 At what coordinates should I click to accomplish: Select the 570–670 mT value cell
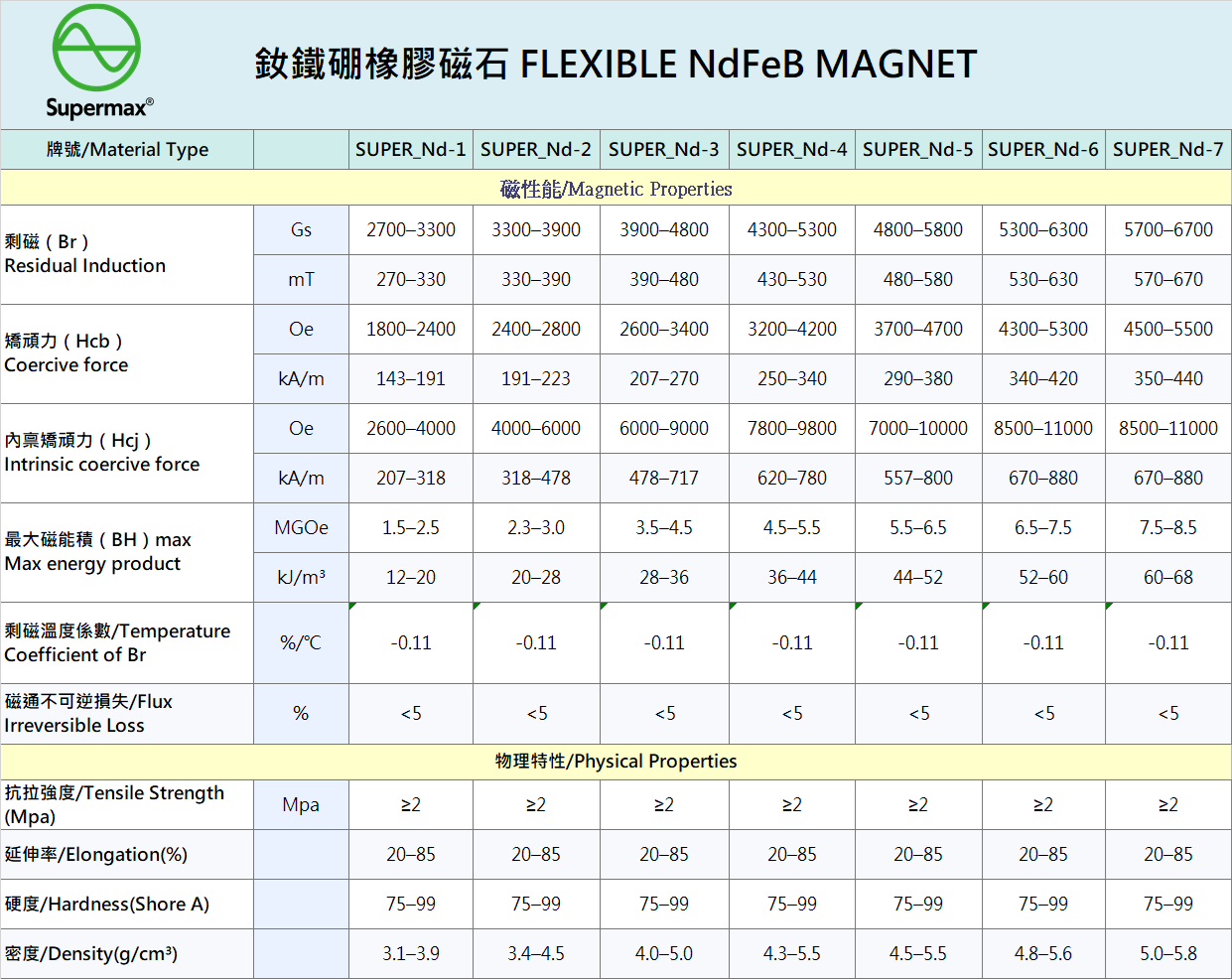(x=1167, y=280)
